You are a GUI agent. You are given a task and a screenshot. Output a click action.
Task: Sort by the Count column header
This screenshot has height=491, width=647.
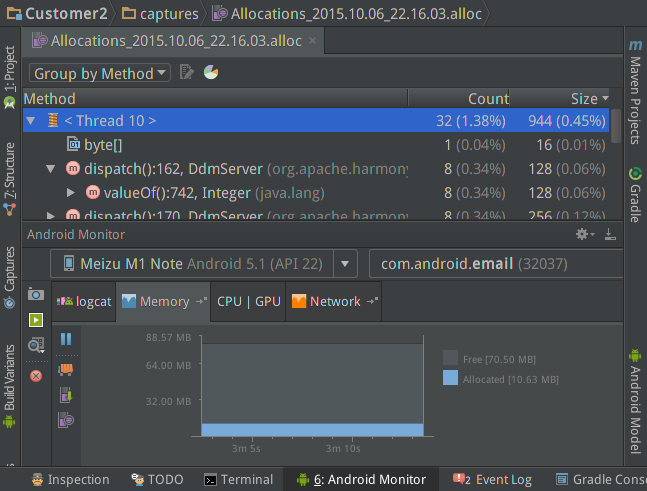[458, 99]
